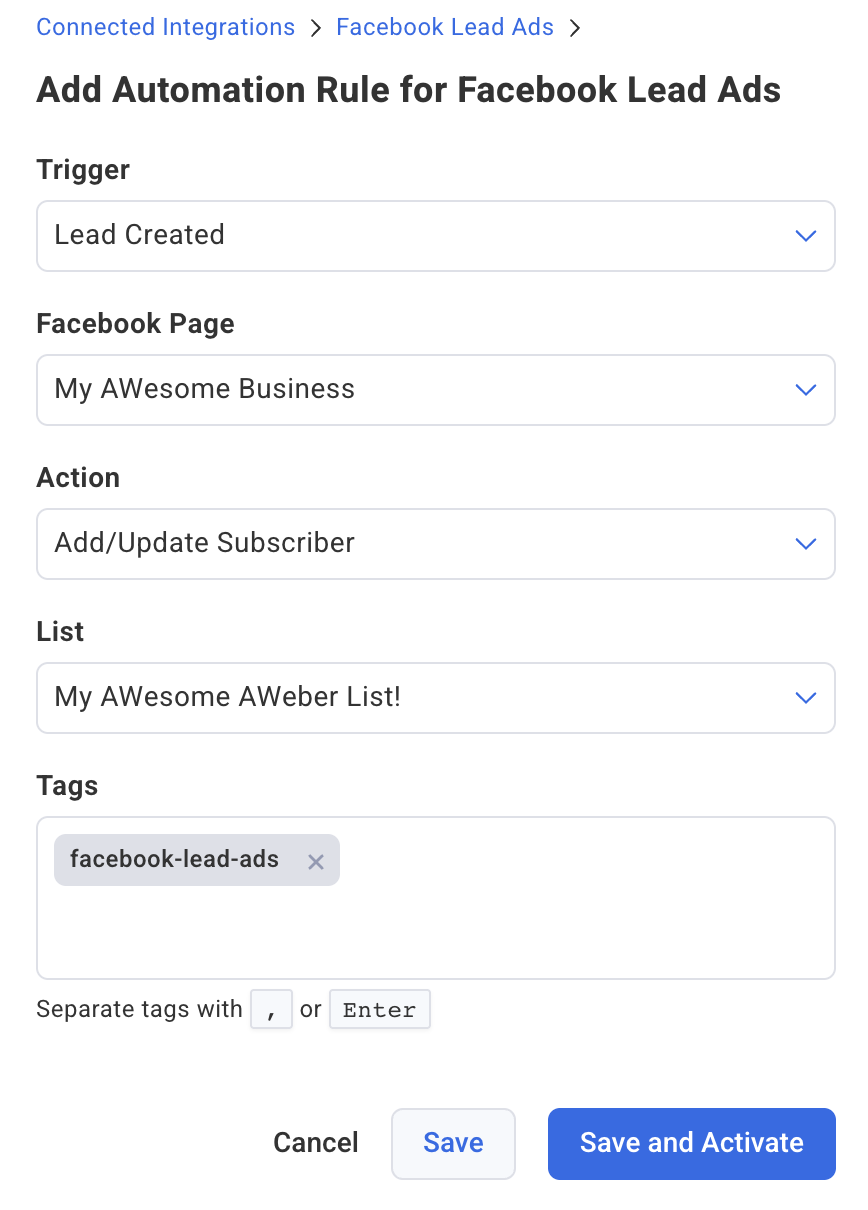The height and width of the screenshot is (1210, 868).
Task: Click the breadcrumb chevron after Facebook Lead Ads
Action: click(x=575, y=27)
